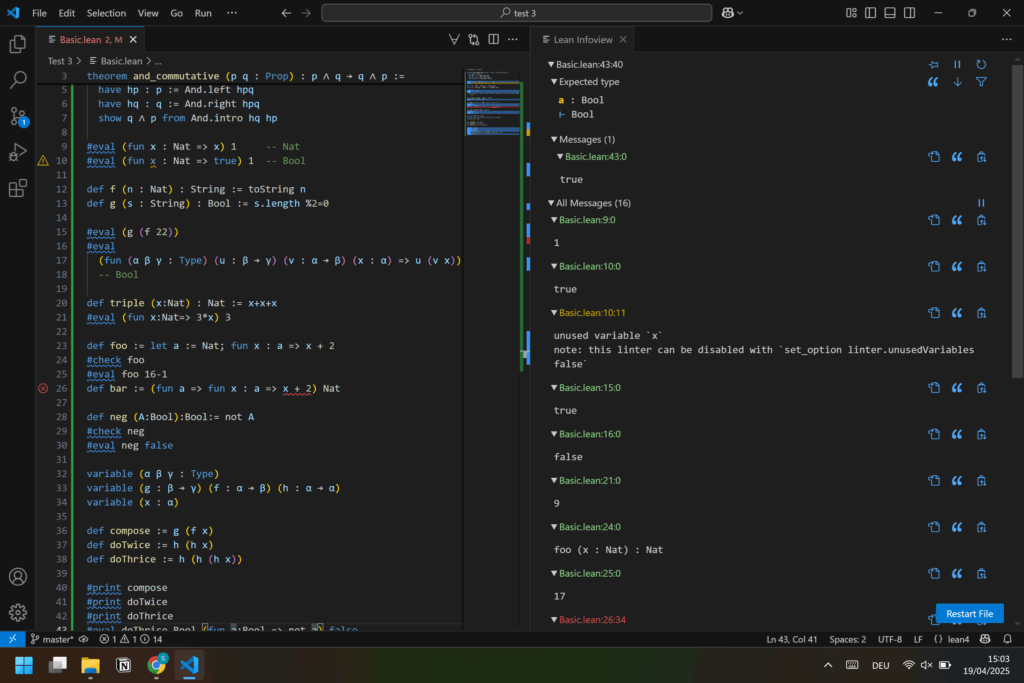Screen dimensions: 1024x683
Task: Collapse the Basic.lean:43:40 section
Action: (551, 65)
